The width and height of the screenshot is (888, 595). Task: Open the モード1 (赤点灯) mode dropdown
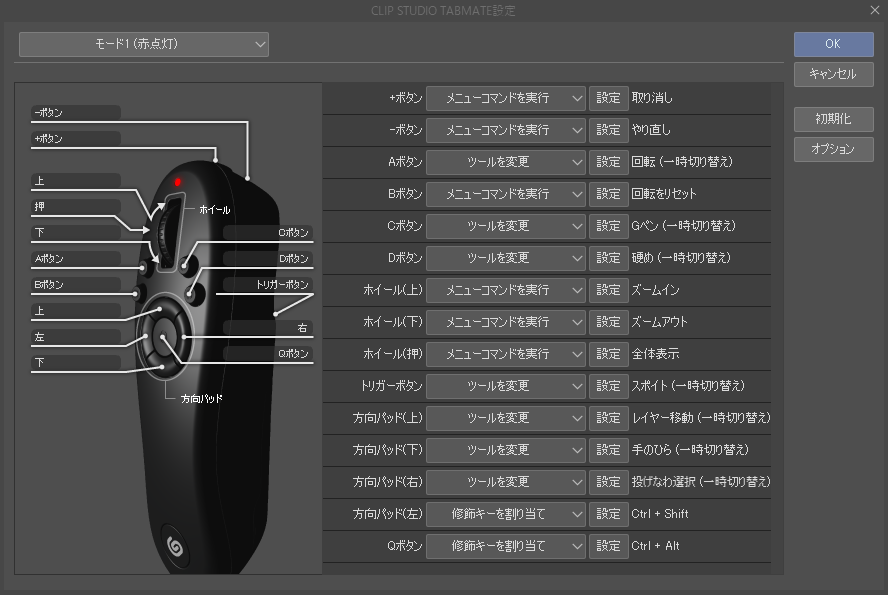pyautogui.click(x=144, y=44)
